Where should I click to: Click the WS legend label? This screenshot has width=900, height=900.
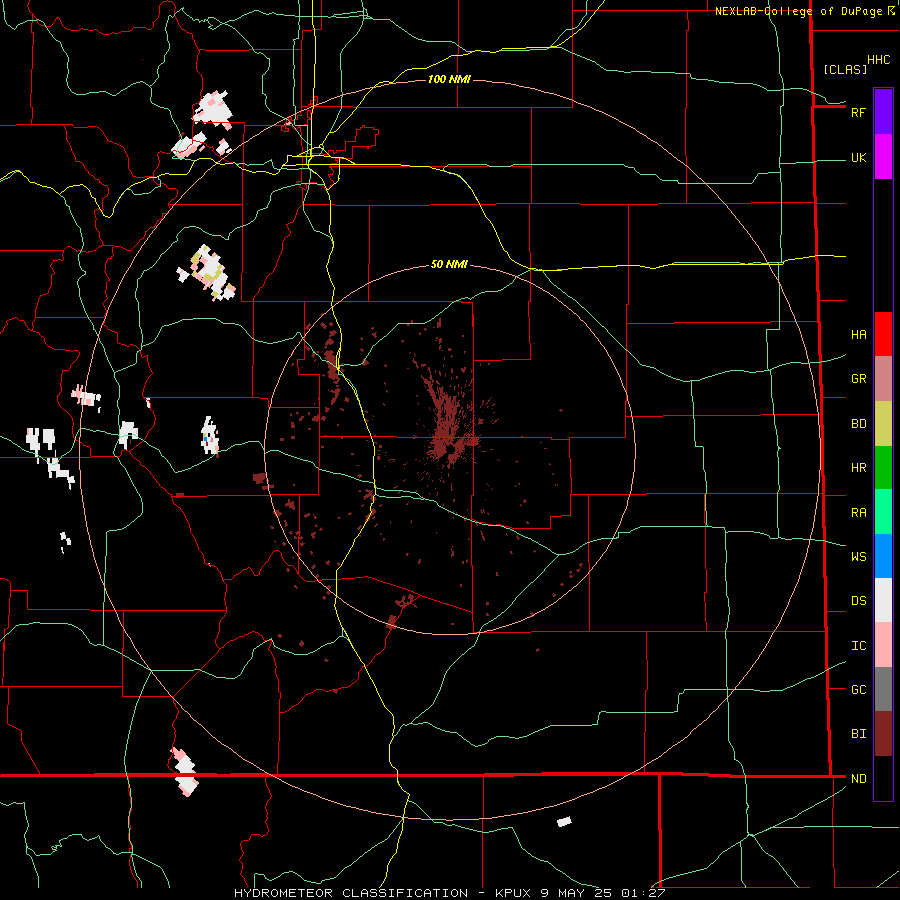(x=858, y=557)
